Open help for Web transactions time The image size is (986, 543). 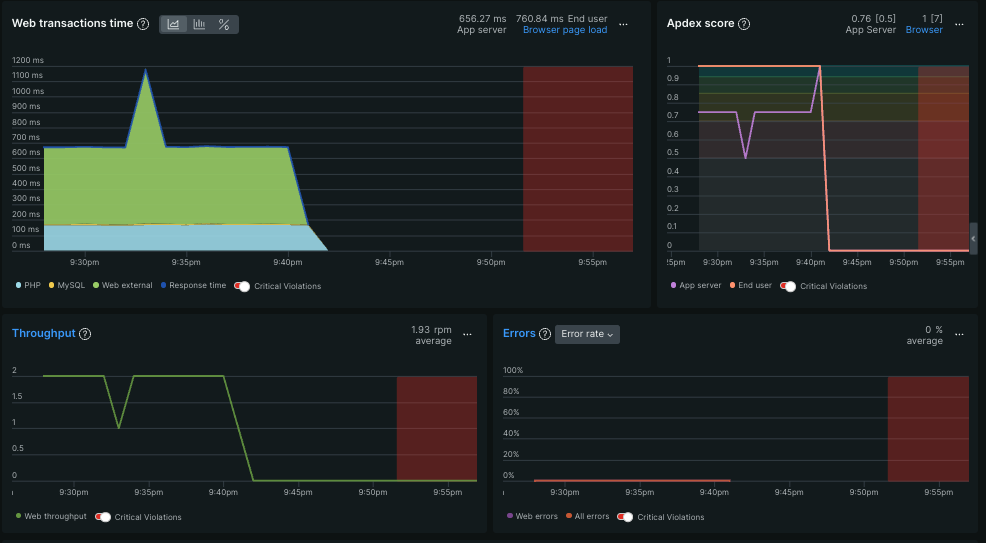(x=143, y=24)
